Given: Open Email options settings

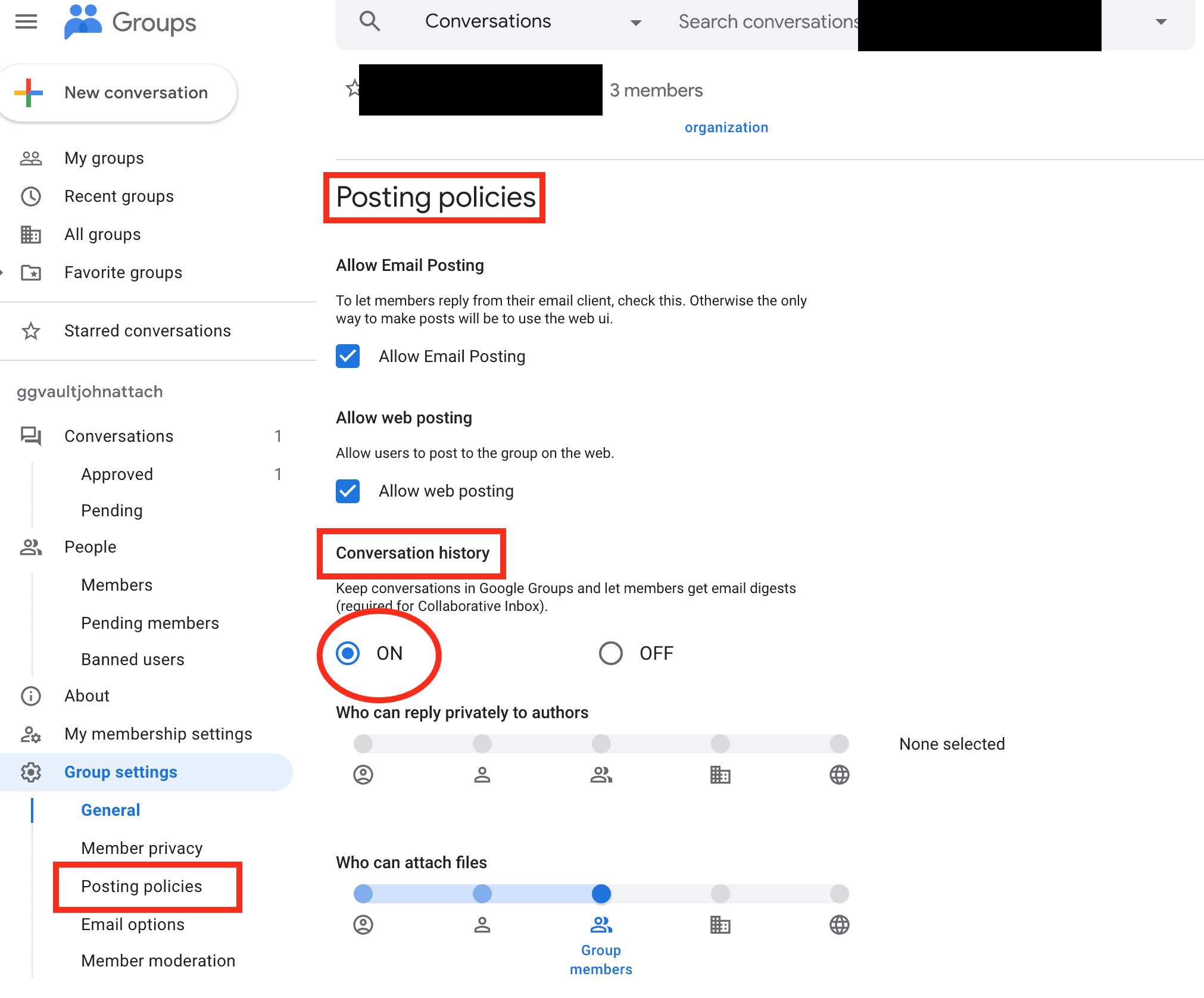Looking at the screenshot, I should click(133, 925).
